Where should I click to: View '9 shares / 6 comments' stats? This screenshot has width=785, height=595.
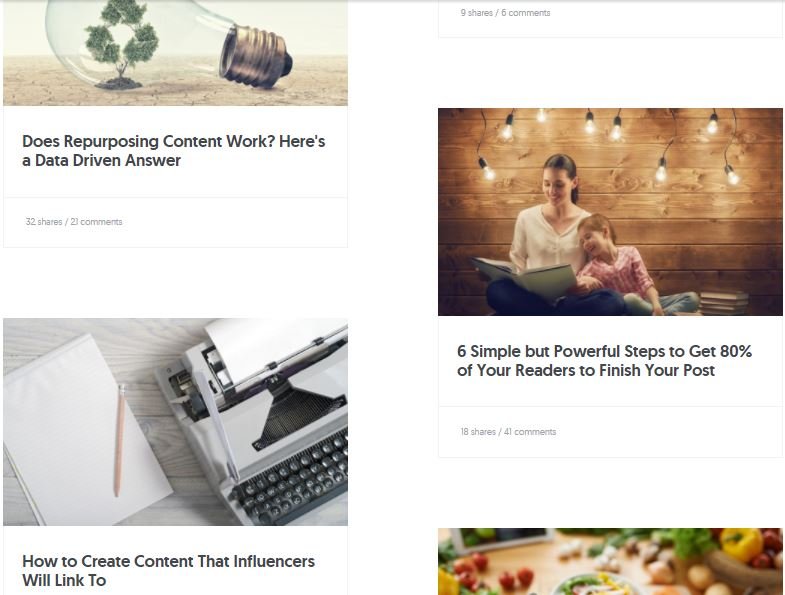point(505,13)
